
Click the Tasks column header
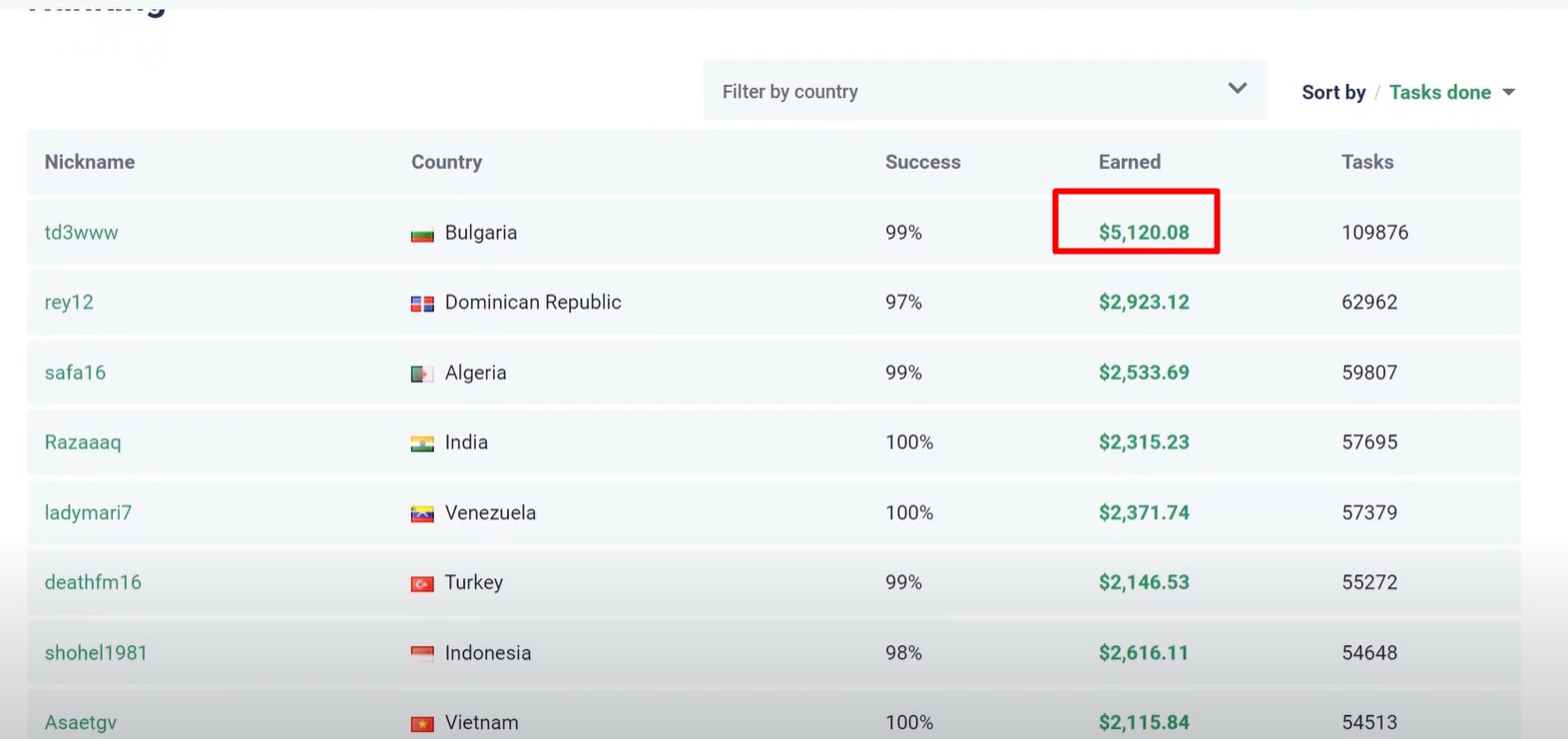pos(1366,162)
